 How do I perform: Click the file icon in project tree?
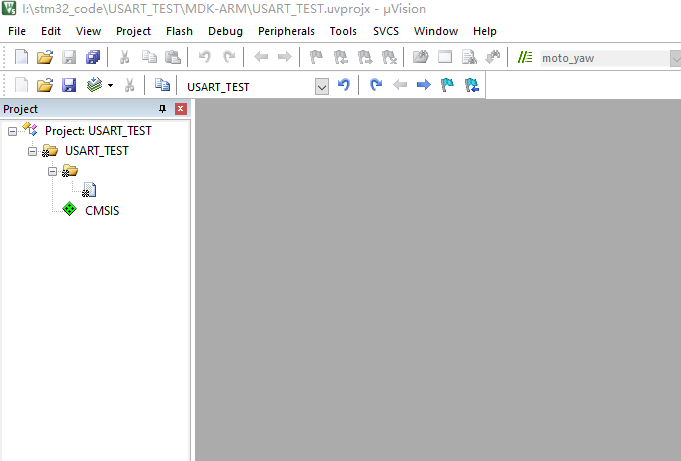click(x=89, y=190)
